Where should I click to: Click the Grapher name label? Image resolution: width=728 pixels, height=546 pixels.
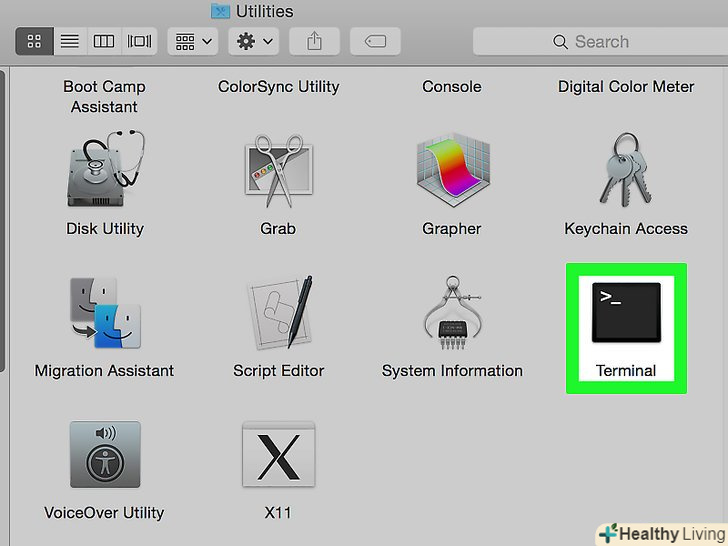[x=452, y=229]
